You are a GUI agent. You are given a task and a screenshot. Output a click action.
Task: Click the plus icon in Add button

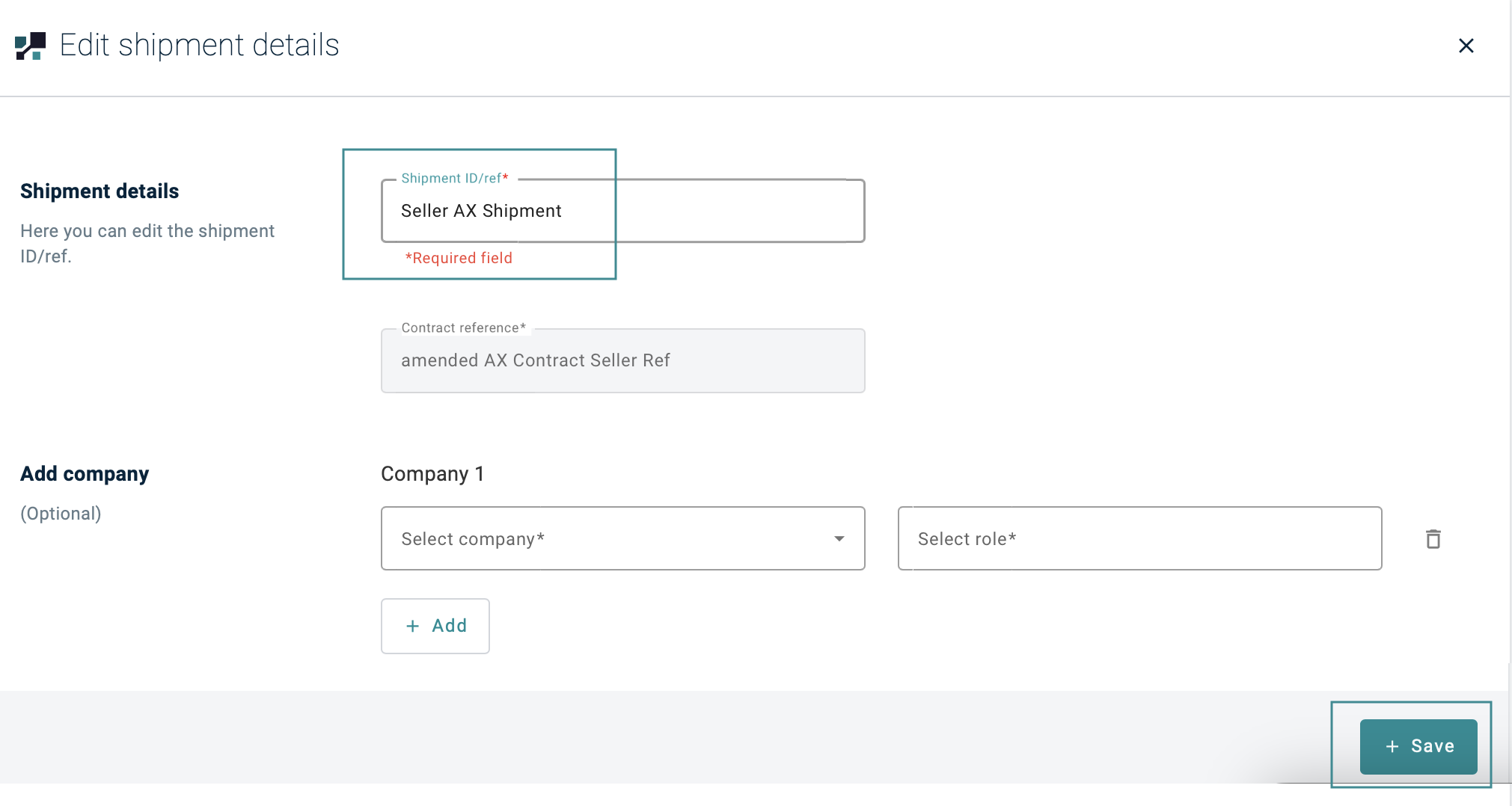click(x=412, y=627)
